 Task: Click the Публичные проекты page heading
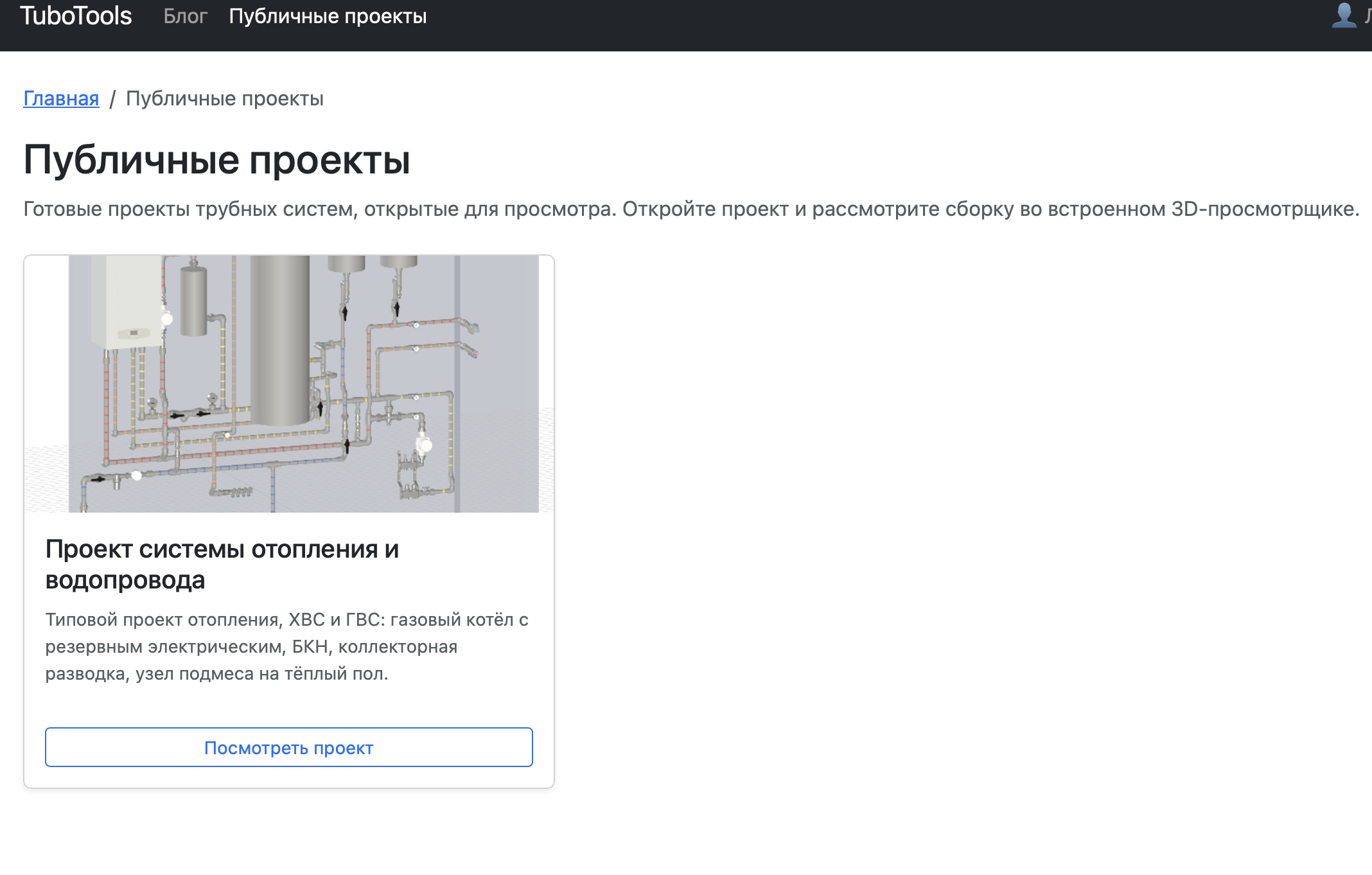point(216,159)
